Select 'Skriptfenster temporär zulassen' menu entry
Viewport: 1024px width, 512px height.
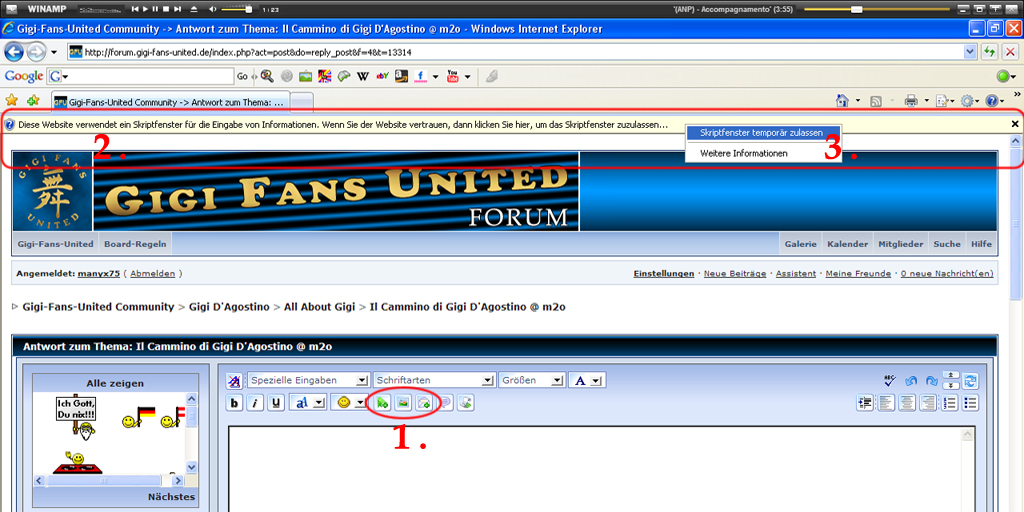pos(763,132)
